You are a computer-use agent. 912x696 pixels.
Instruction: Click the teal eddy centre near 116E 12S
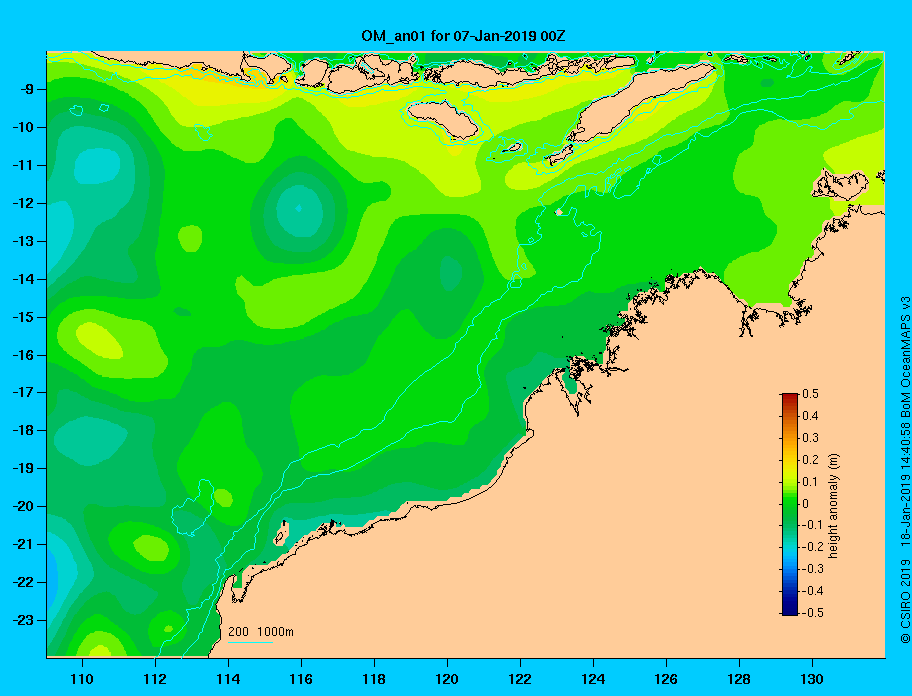tap(299, 210)
